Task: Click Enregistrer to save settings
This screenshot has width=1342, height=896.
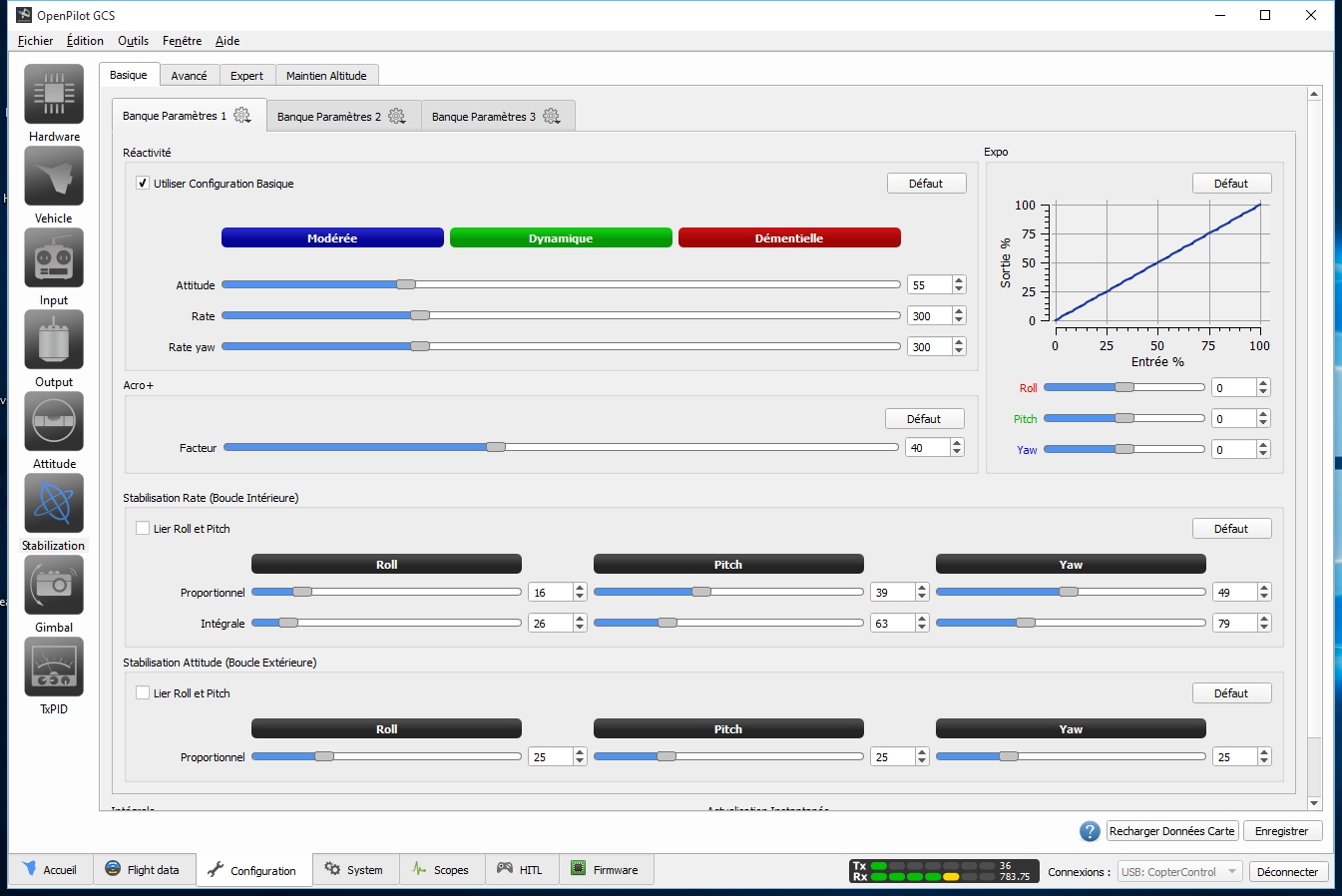Action: (x=1282, y=831)
